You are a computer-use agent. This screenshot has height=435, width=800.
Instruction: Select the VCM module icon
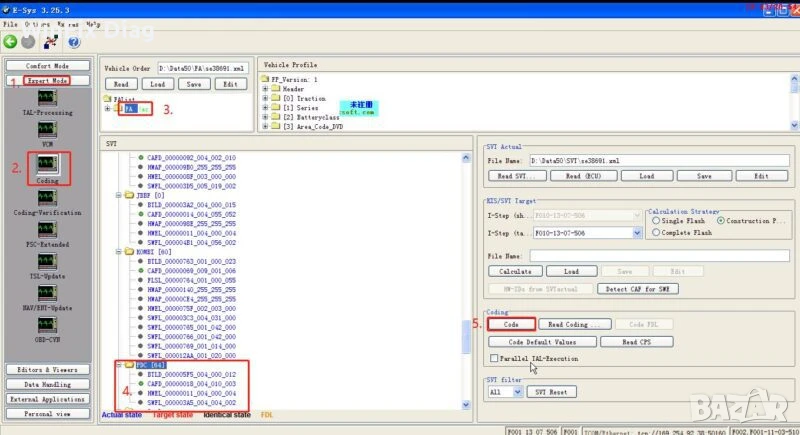click(47, 127)
